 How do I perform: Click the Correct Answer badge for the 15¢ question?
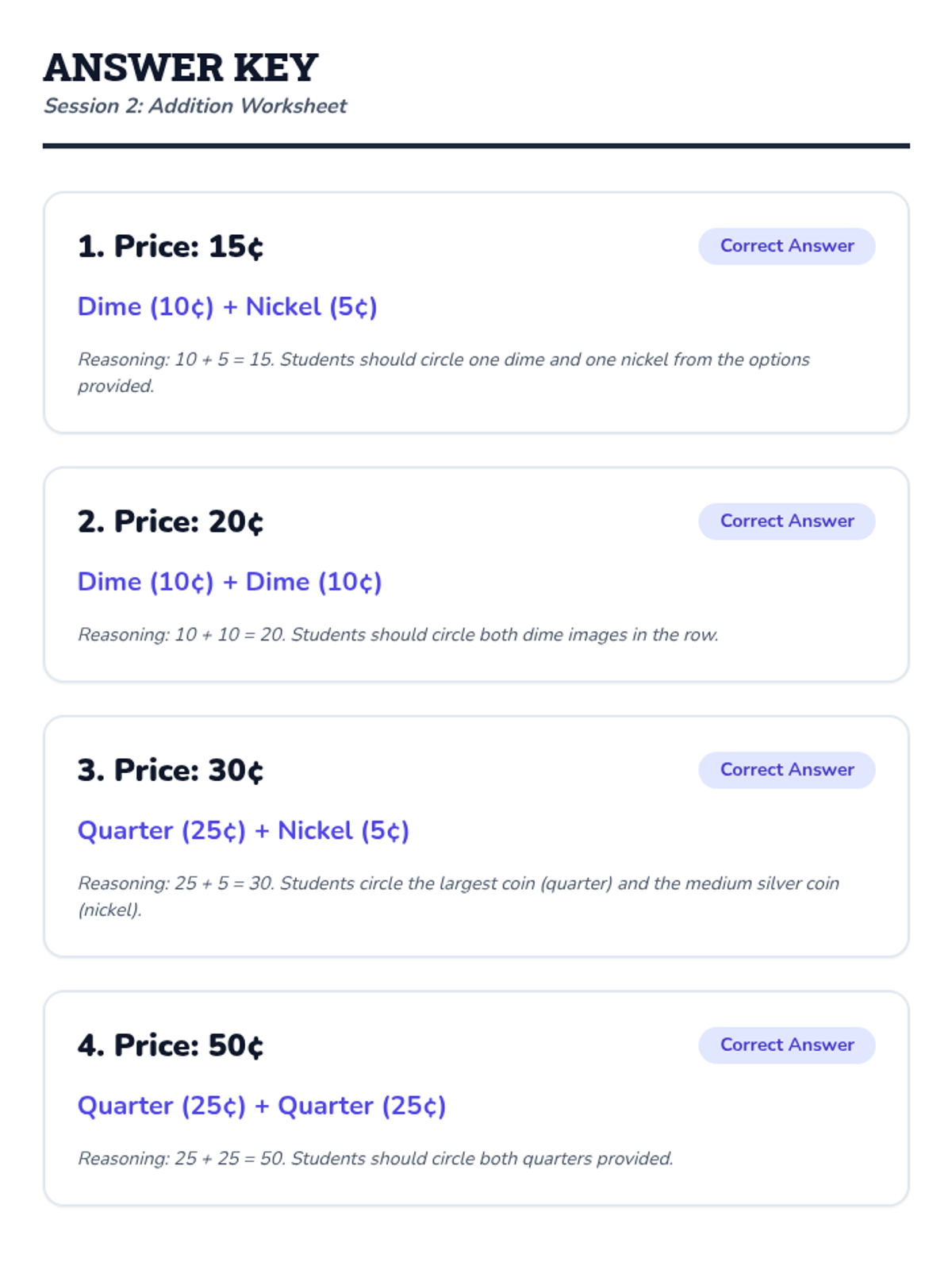pos(786,246)
